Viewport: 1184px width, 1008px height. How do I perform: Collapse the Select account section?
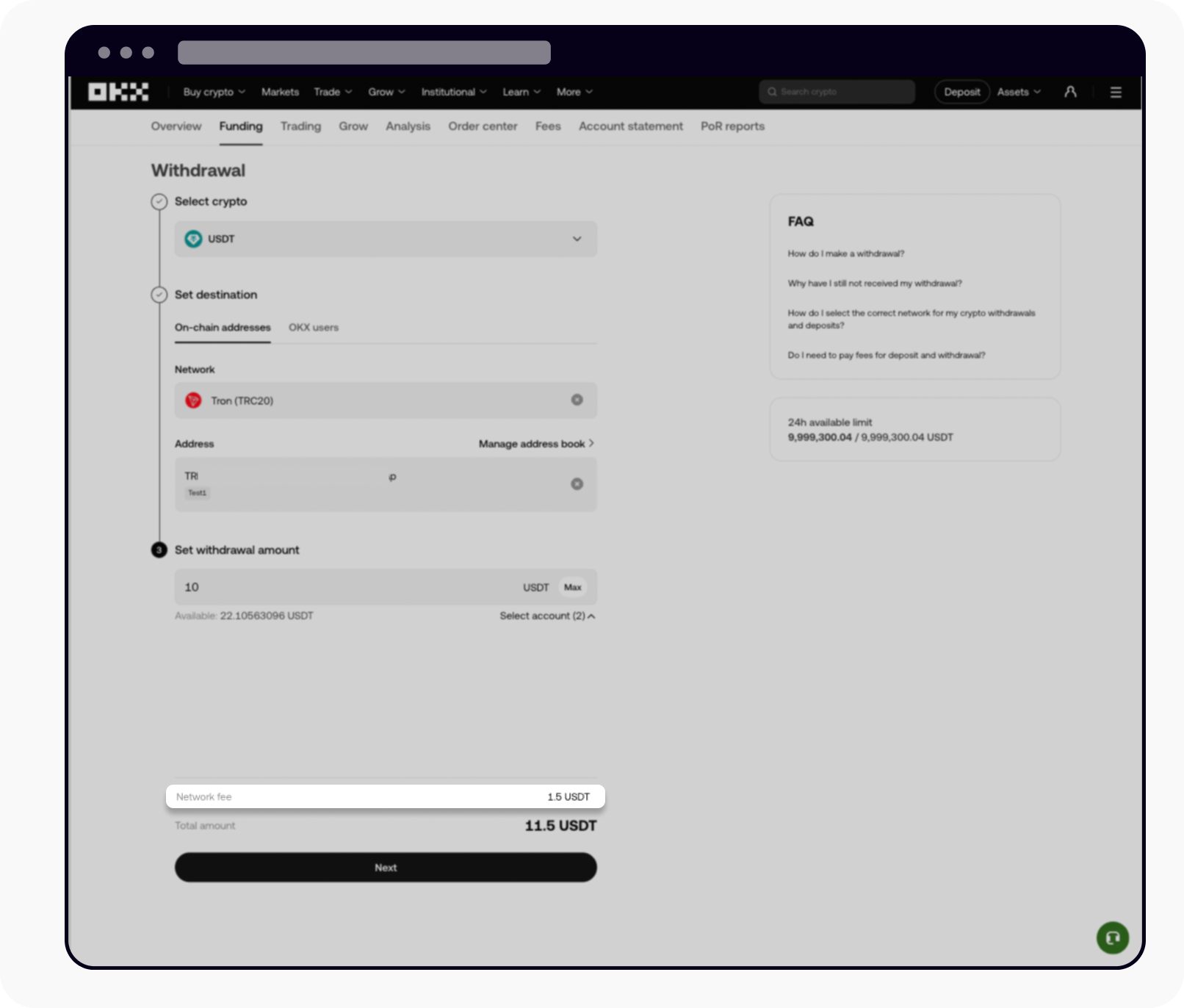click(546, 616)
